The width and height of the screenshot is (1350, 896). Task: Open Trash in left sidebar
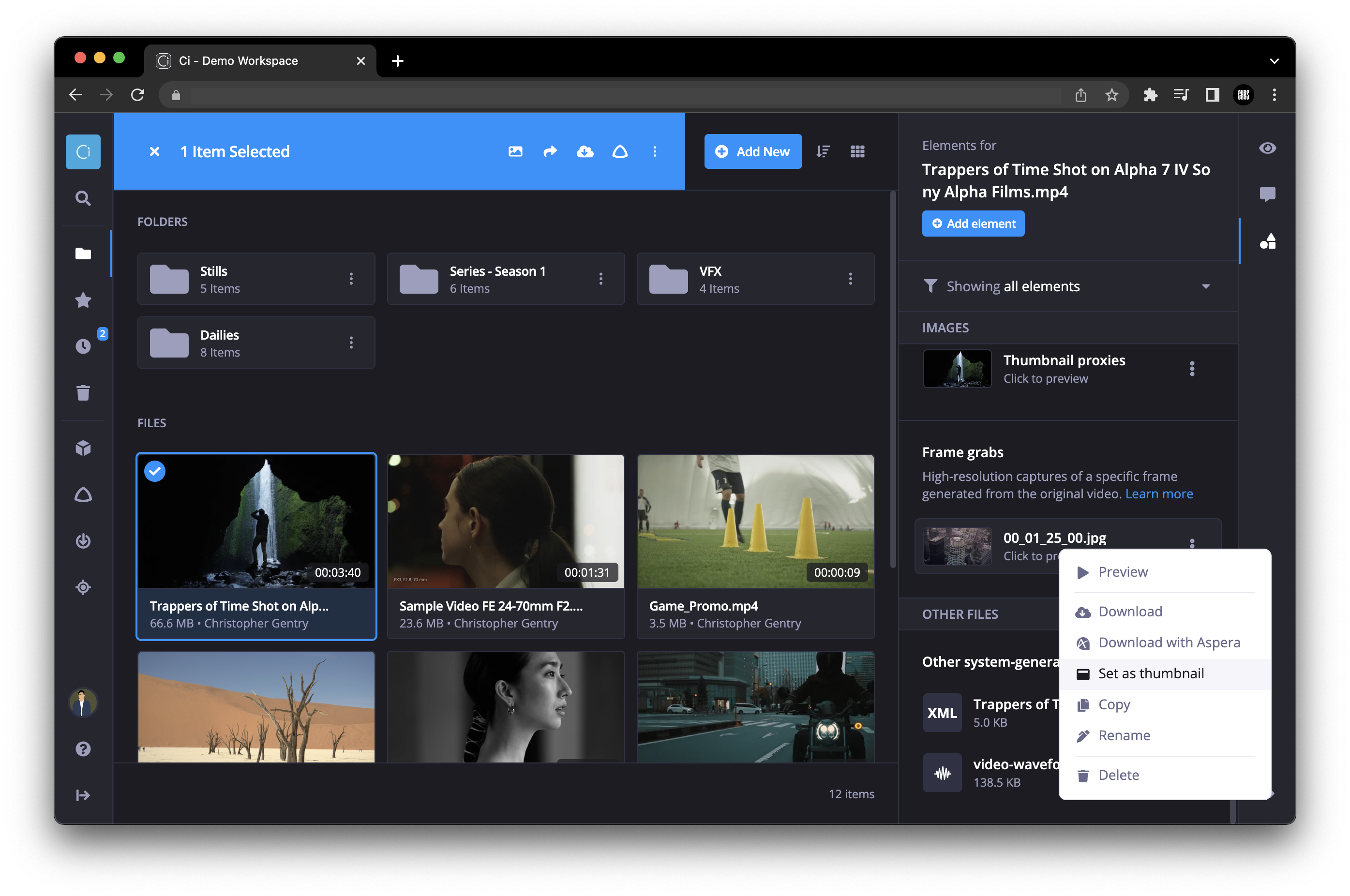pyautogui.click(x=83, y=392)
